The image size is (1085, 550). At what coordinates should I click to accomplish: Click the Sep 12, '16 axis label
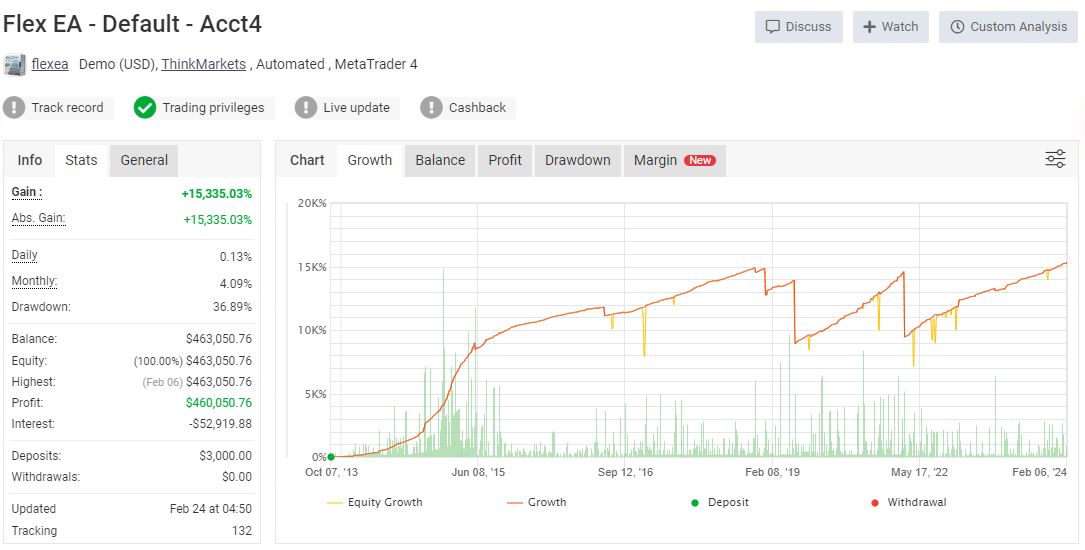click(x=626, y=472)
